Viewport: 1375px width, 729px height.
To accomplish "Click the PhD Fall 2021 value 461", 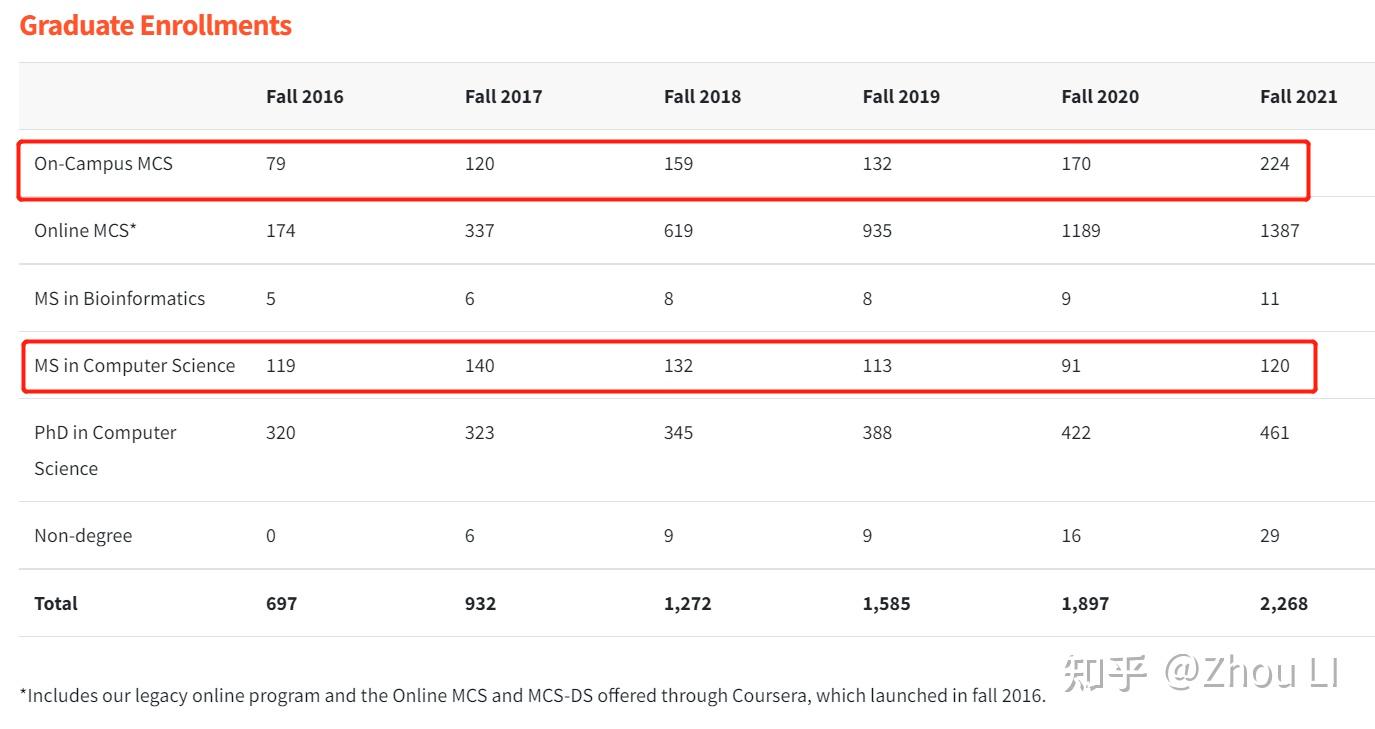I will [x=1274, y=432].
